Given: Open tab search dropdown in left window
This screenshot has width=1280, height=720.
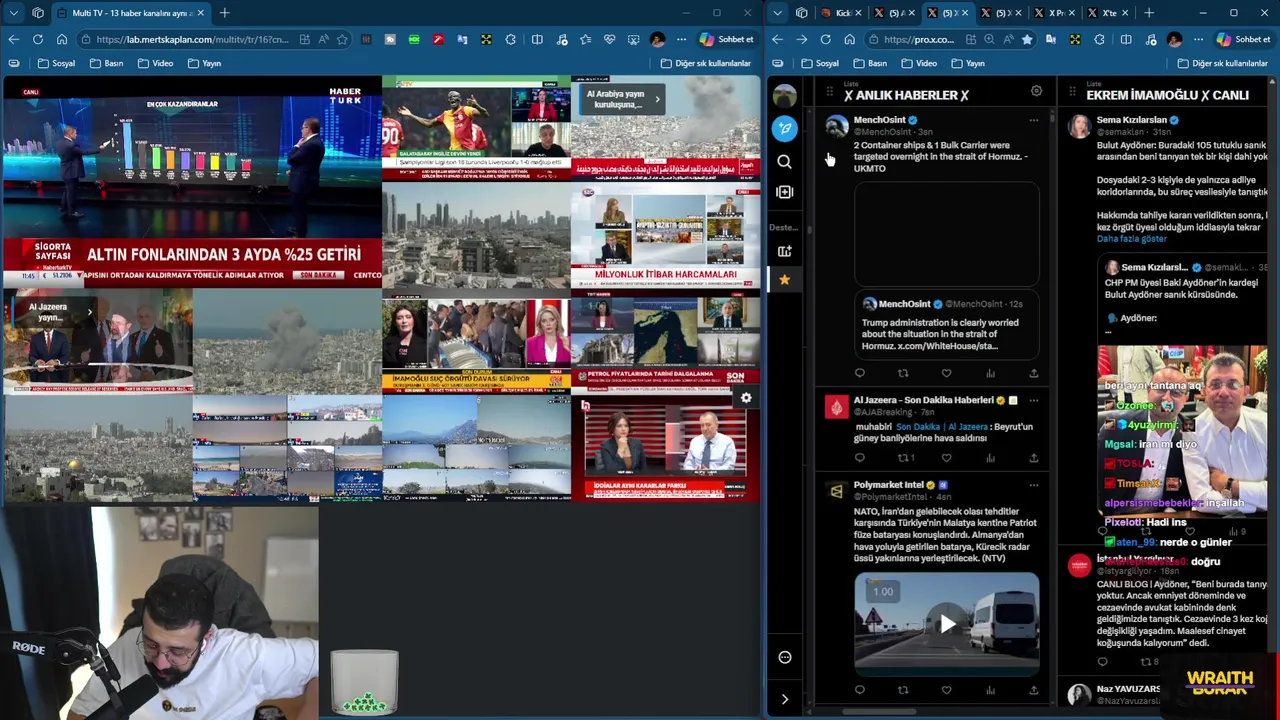Looking at the screenshot, I should [x=13, y=13].
